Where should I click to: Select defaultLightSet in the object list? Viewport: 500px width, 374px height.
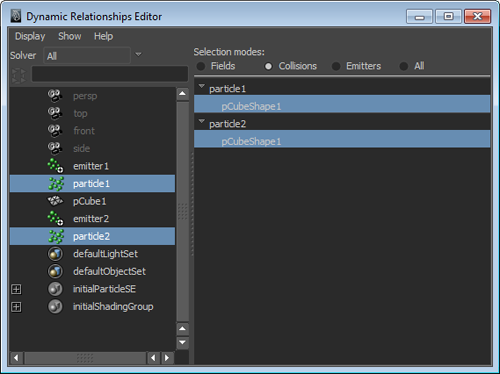[105, 254]
